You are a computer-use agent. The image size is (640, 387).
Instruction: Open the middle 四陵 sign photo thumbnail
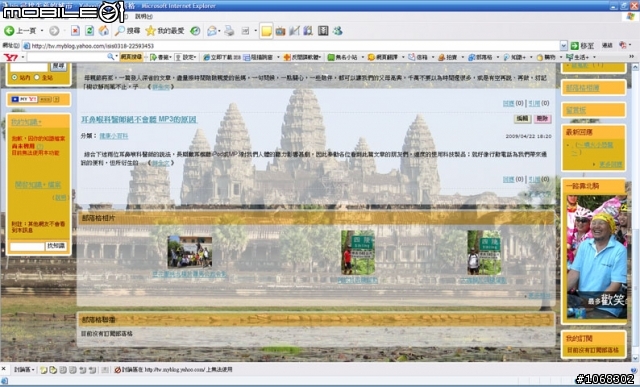(358, 252)
